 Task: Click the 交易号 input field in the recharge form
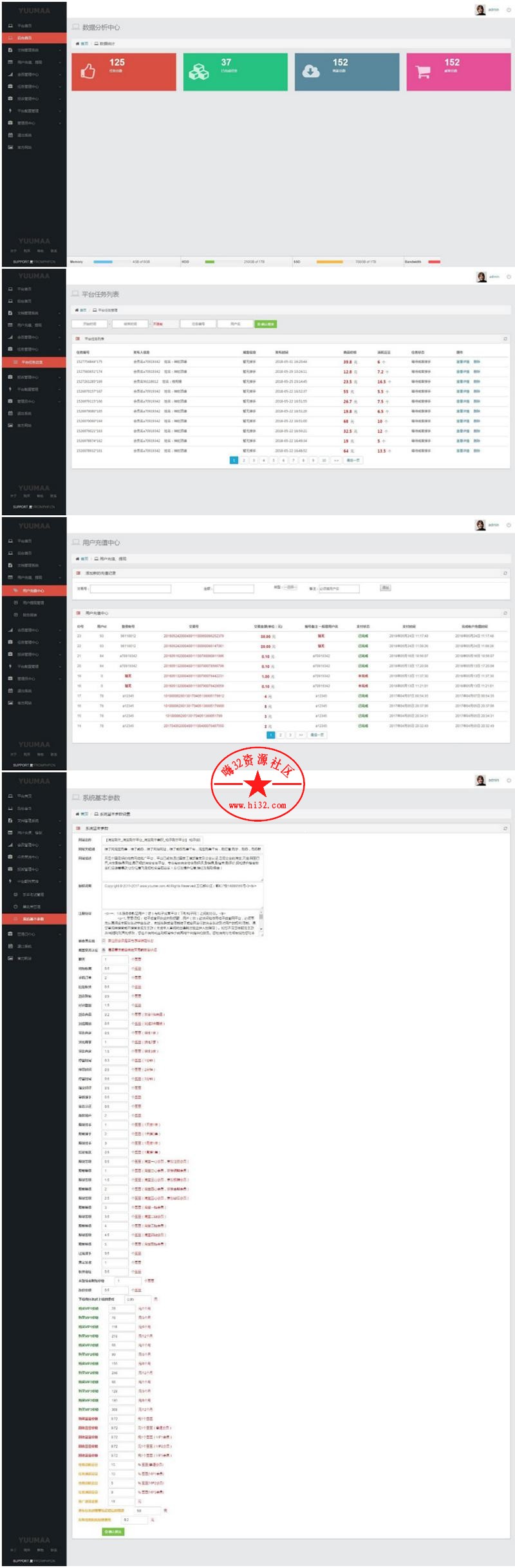131,589
